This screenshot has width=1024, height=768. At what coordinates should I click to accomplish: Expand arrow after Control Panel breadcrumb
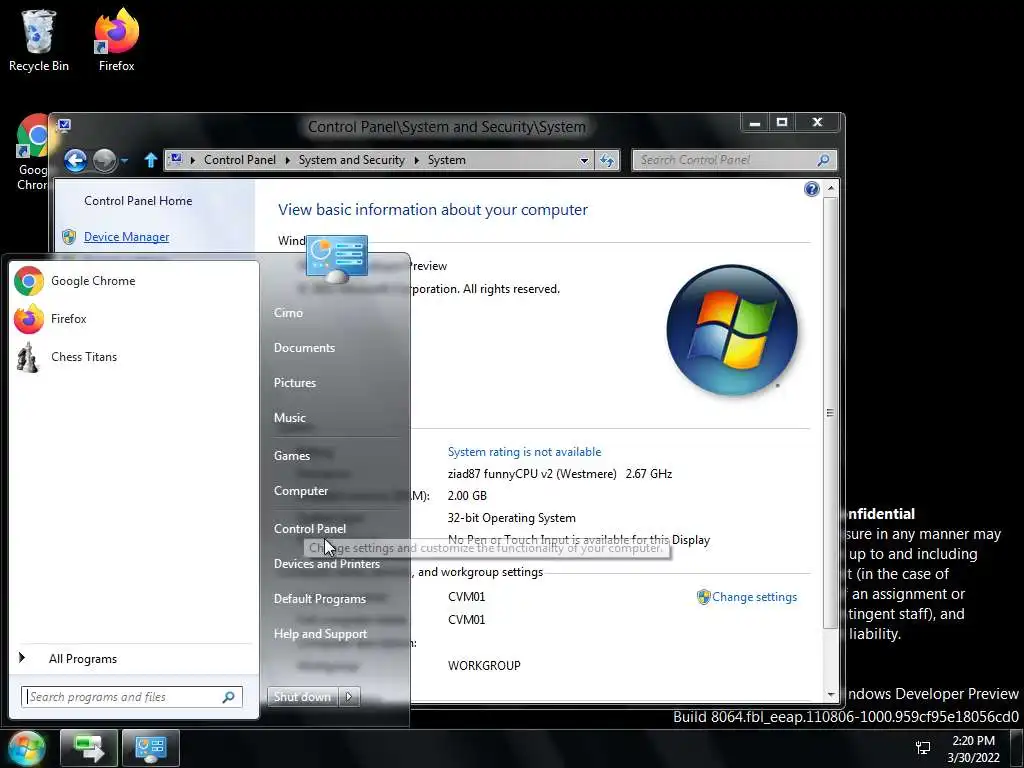click(287, 160)
